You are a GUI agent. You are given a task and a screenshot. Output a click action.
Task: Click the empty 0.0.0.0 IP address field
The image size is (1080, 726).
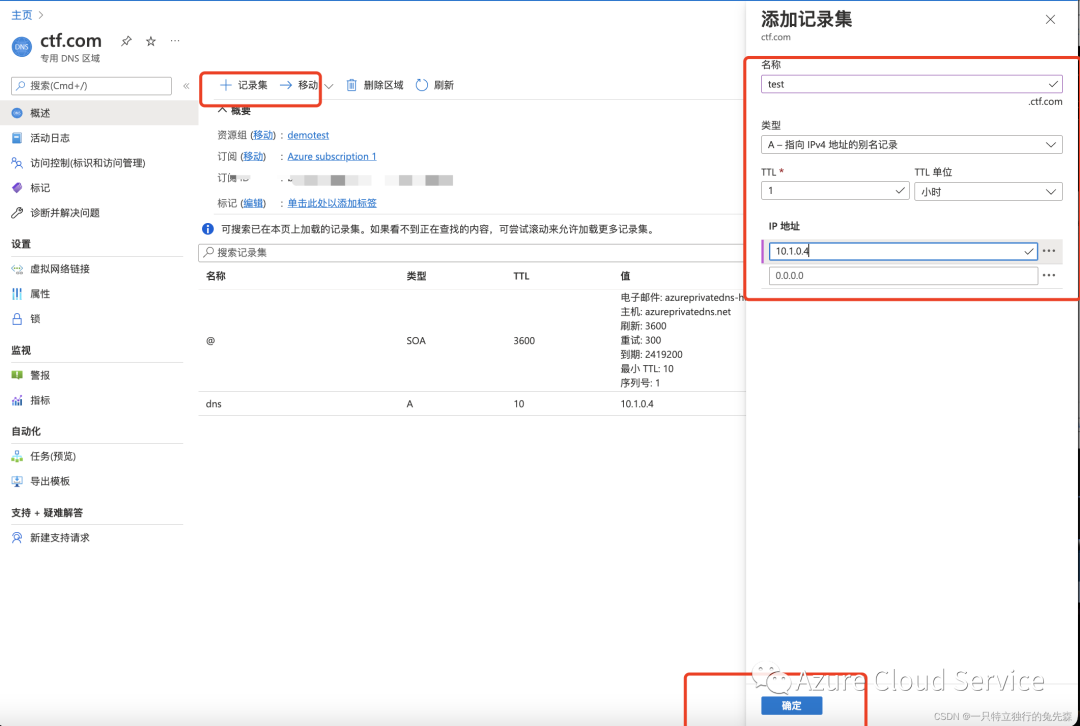coord(903,276)
